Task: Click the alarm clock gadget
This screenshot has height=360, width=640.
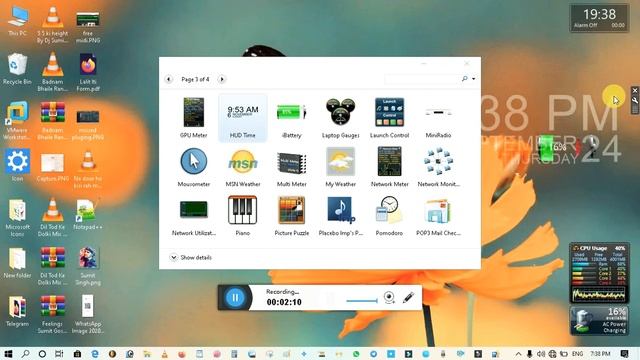Action: tap(599, 18)
